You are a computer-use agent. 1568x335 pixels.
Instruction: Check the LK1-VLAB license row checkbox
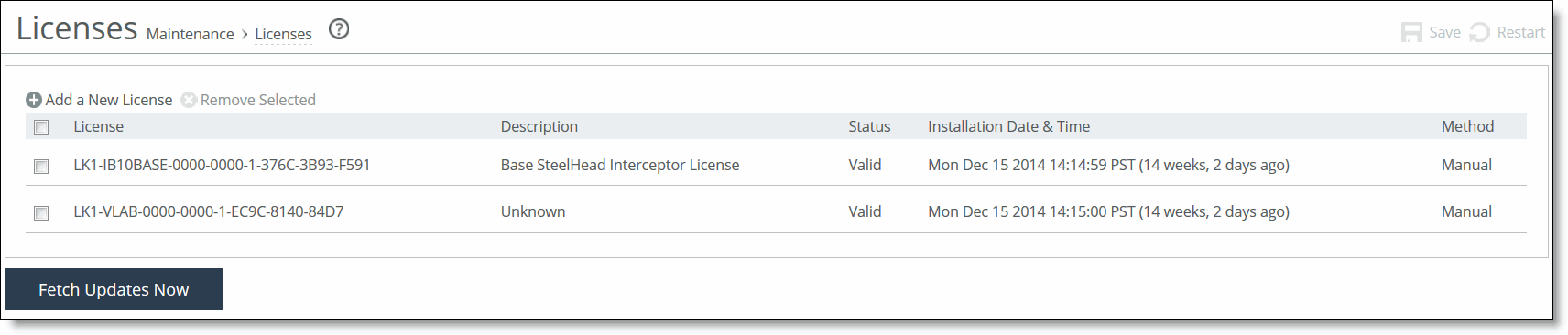(41, 213)
